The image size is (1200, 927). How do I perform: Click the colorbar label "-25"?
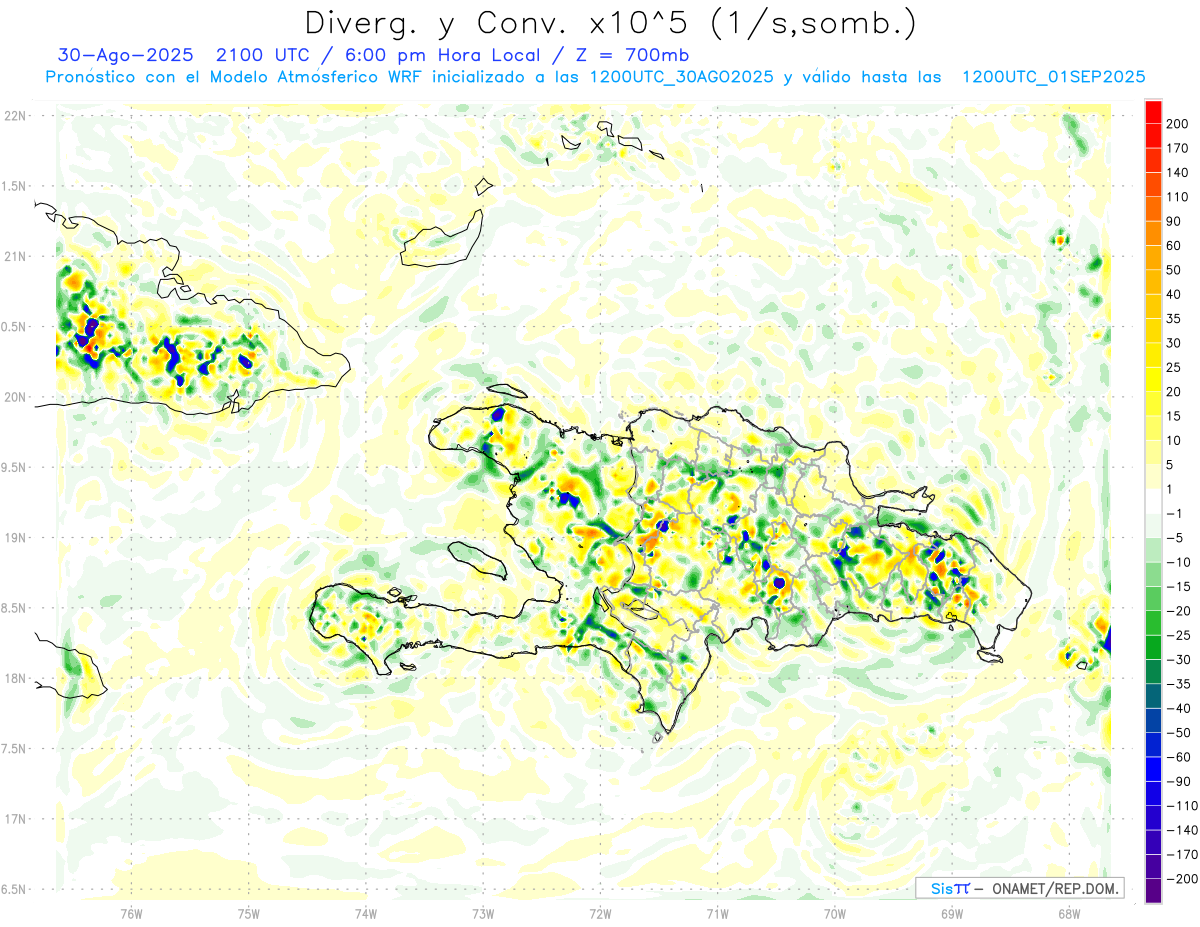tap(1178, 635)
